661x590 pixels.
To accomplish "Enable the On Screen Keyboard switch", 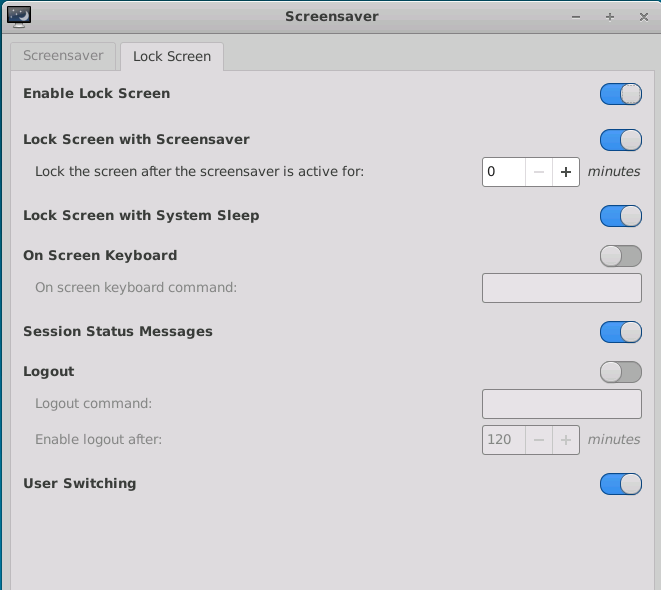I will [x=620, y=256].
